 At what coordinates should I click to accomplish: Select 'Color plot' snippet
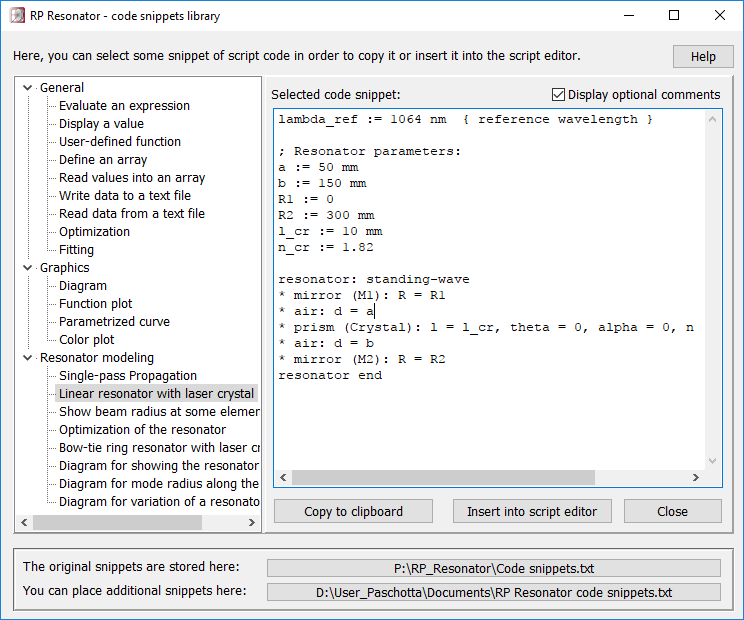[x=86, y=340]
